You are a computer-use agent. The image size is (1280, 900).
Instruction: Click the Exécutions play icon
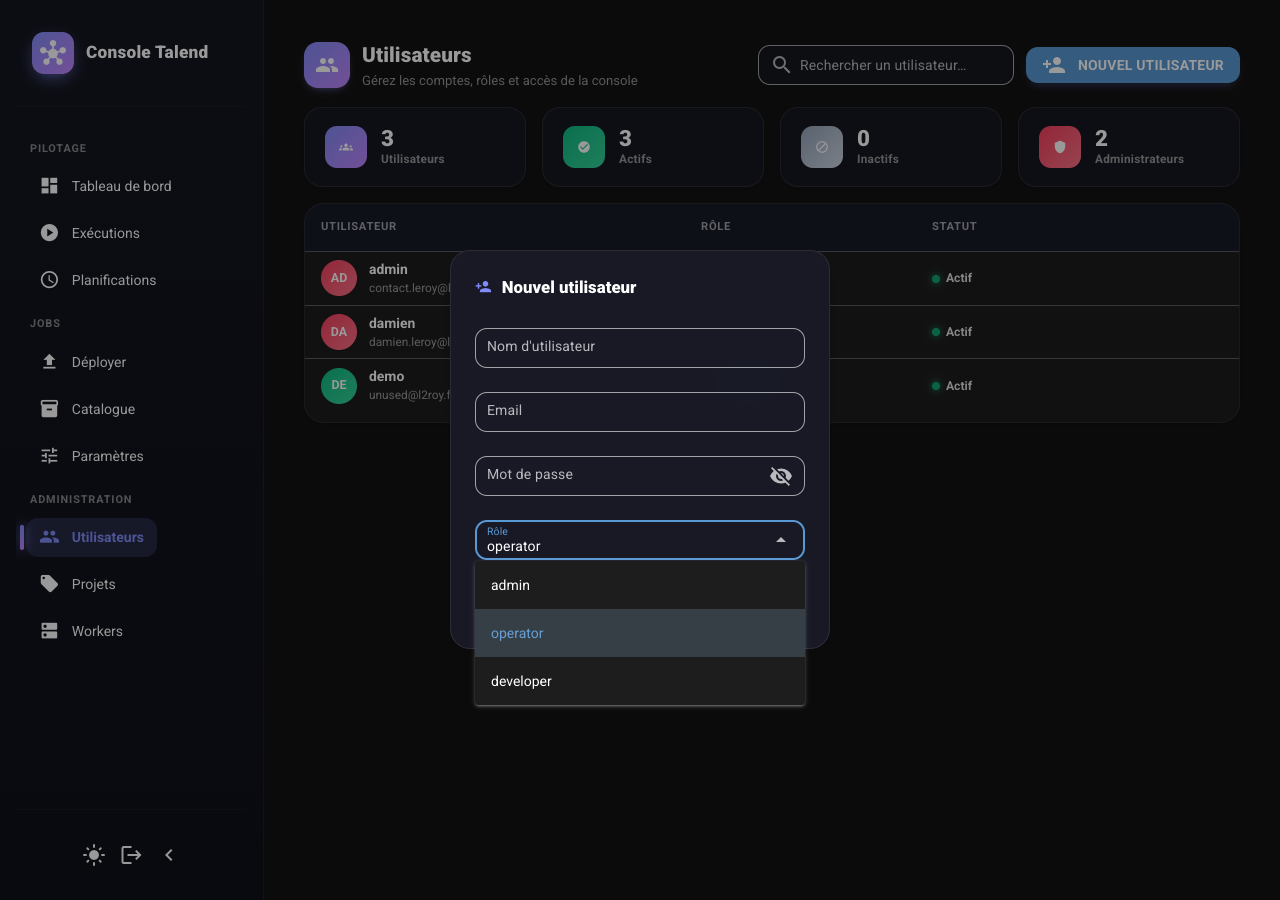tap(49, 233)
